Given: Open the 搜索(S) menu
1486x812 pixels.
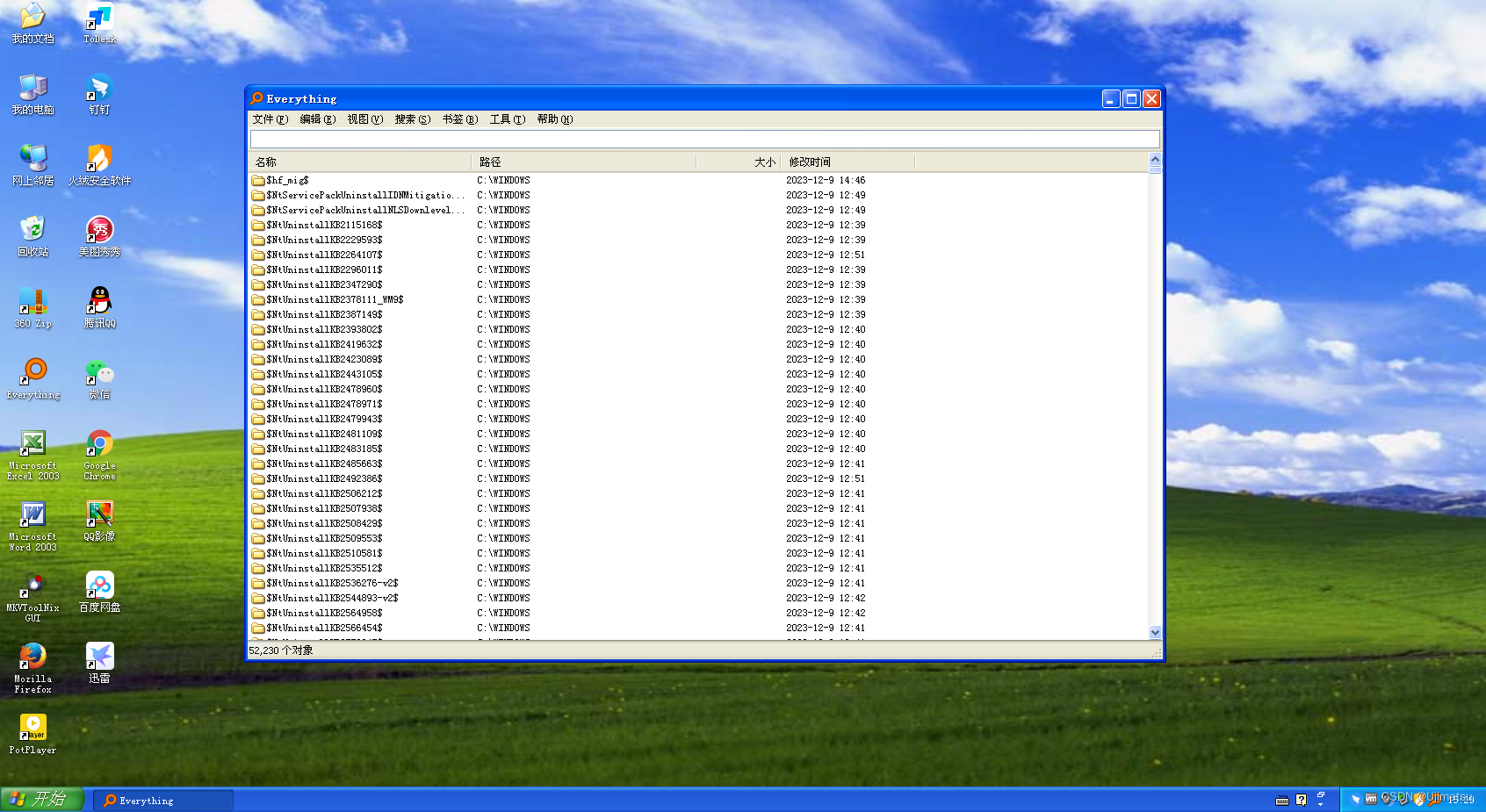Looking at the screenshot, I should point(412,119).
